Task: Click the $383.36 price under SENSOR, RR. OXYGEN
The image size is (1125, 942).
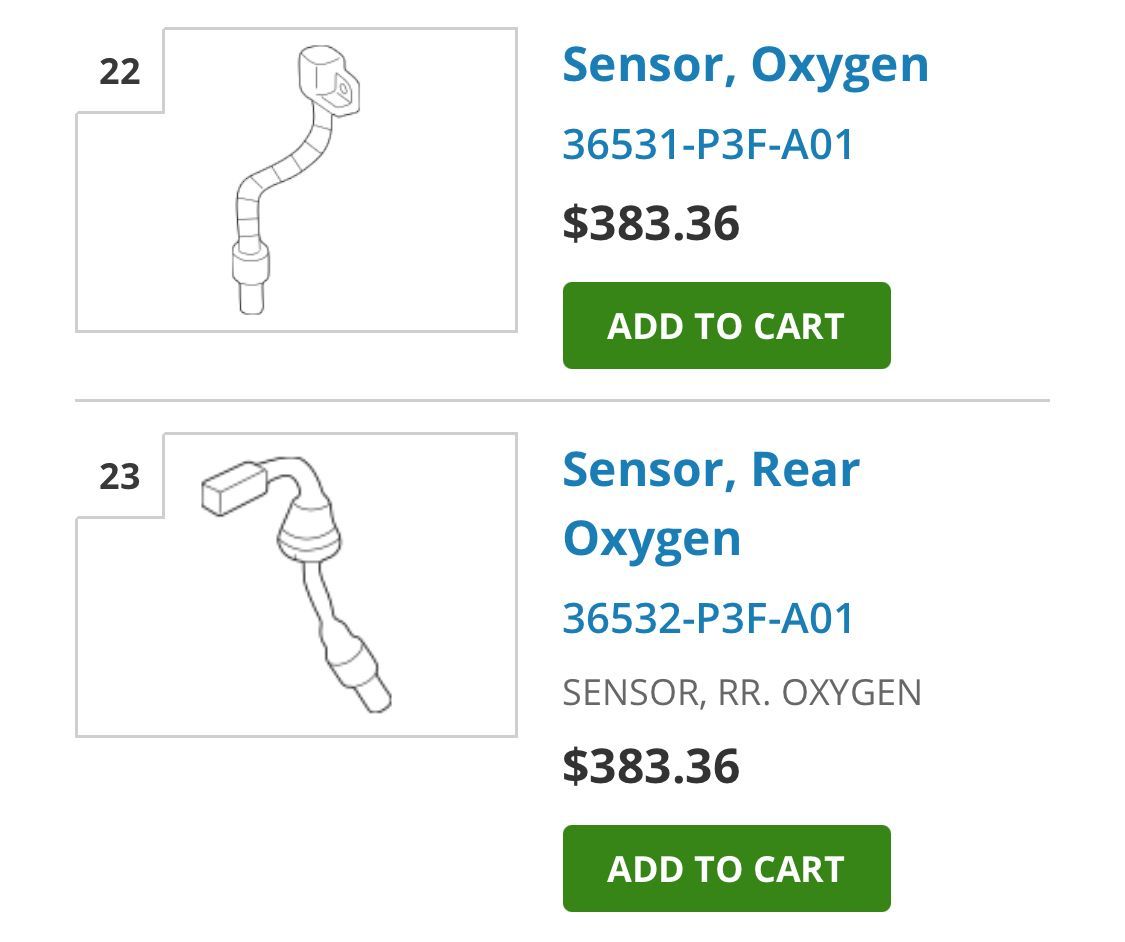Action: [651, 766]
